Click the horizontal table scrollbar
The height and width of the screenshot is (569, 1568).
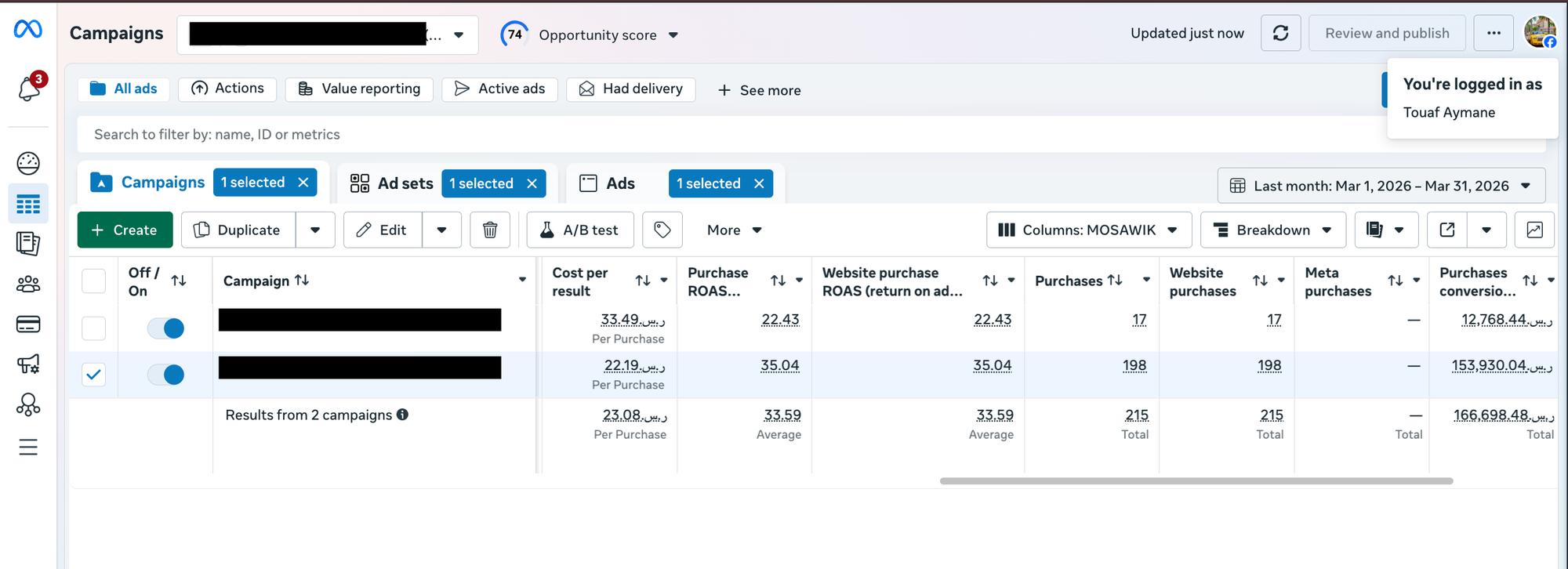click(1196, 481)
